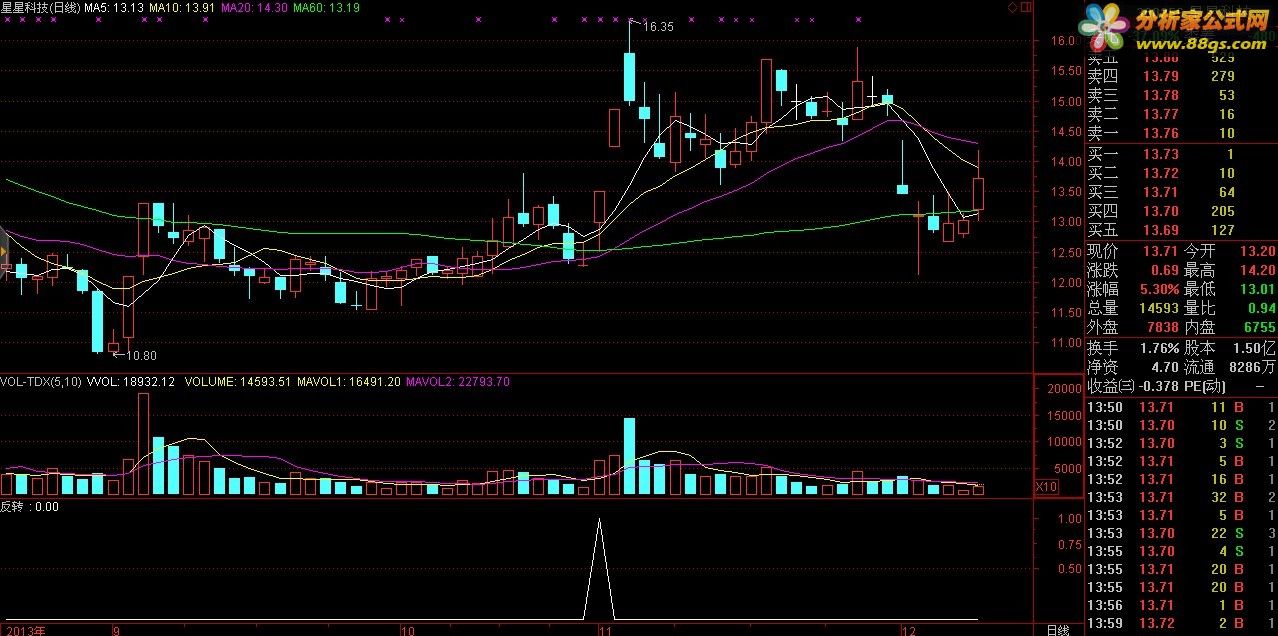Click the 最低 low value 13.01
The width and height of the screenshot is (1278, 636).
pyautogui.click(x=1257, y=289)
